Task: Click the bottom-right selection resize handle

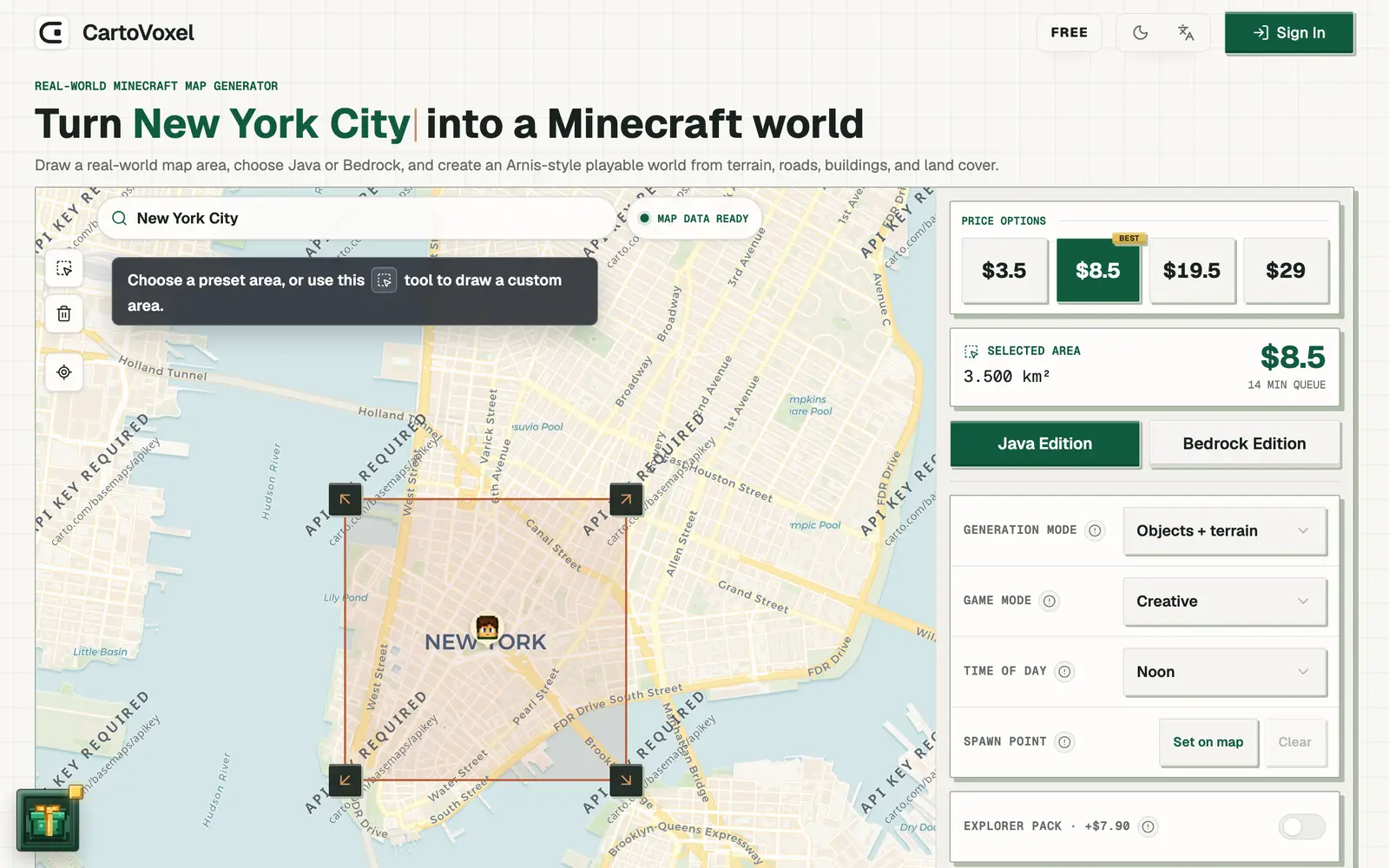Action: pos(626,780)
